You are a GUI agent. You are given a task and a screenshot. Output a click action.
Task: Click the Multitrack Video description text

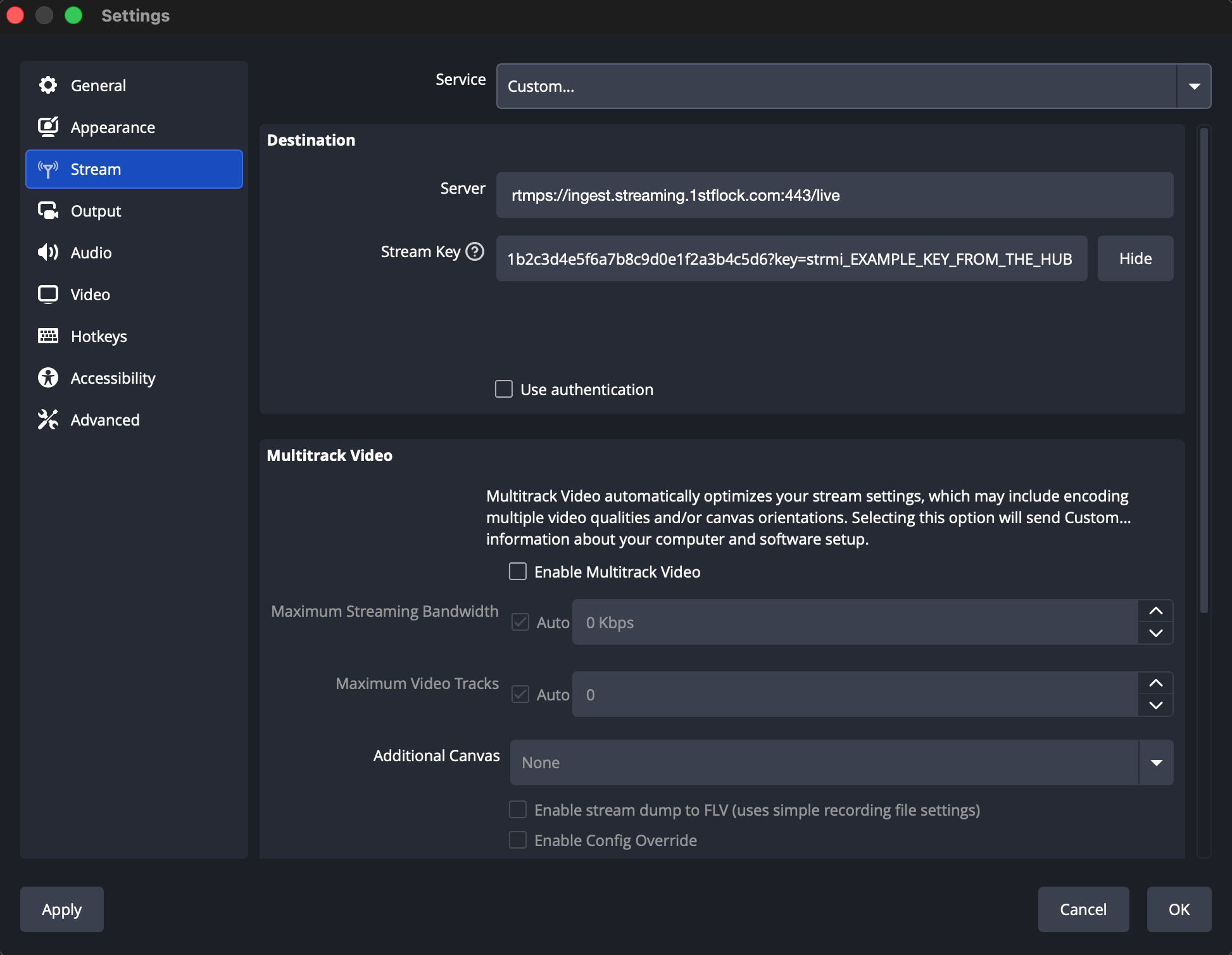(x=808, y=517)
